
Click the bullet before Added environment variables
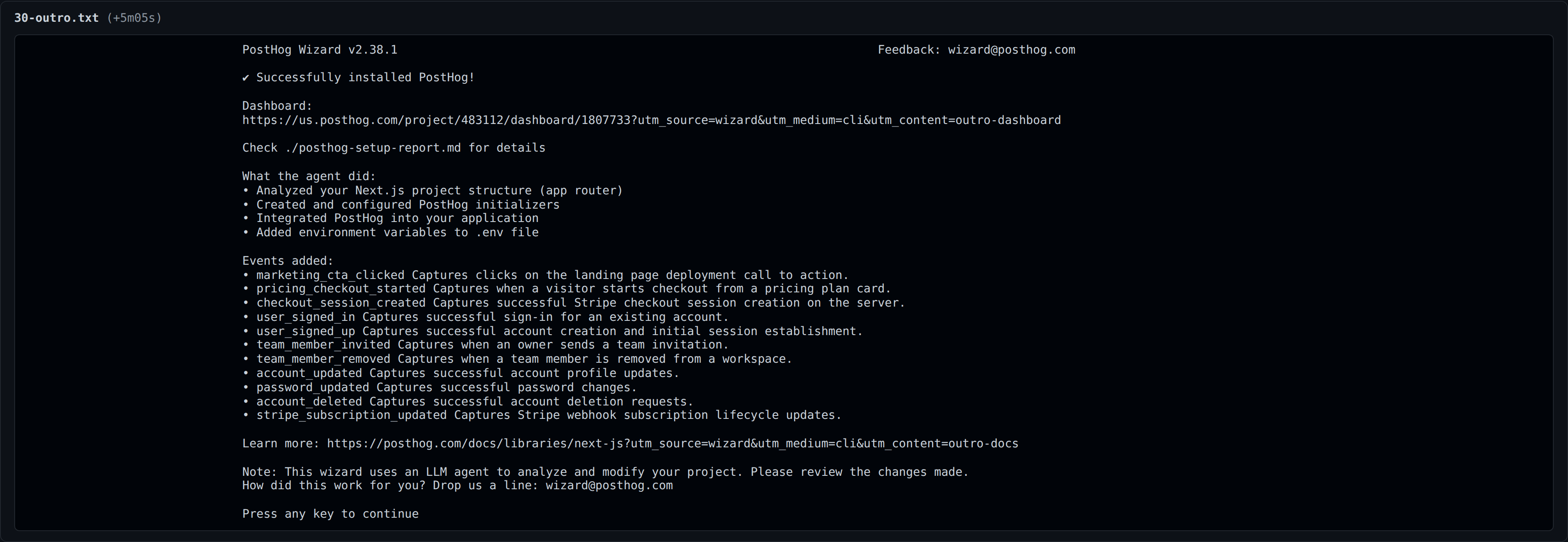click(x=246, y=232)
